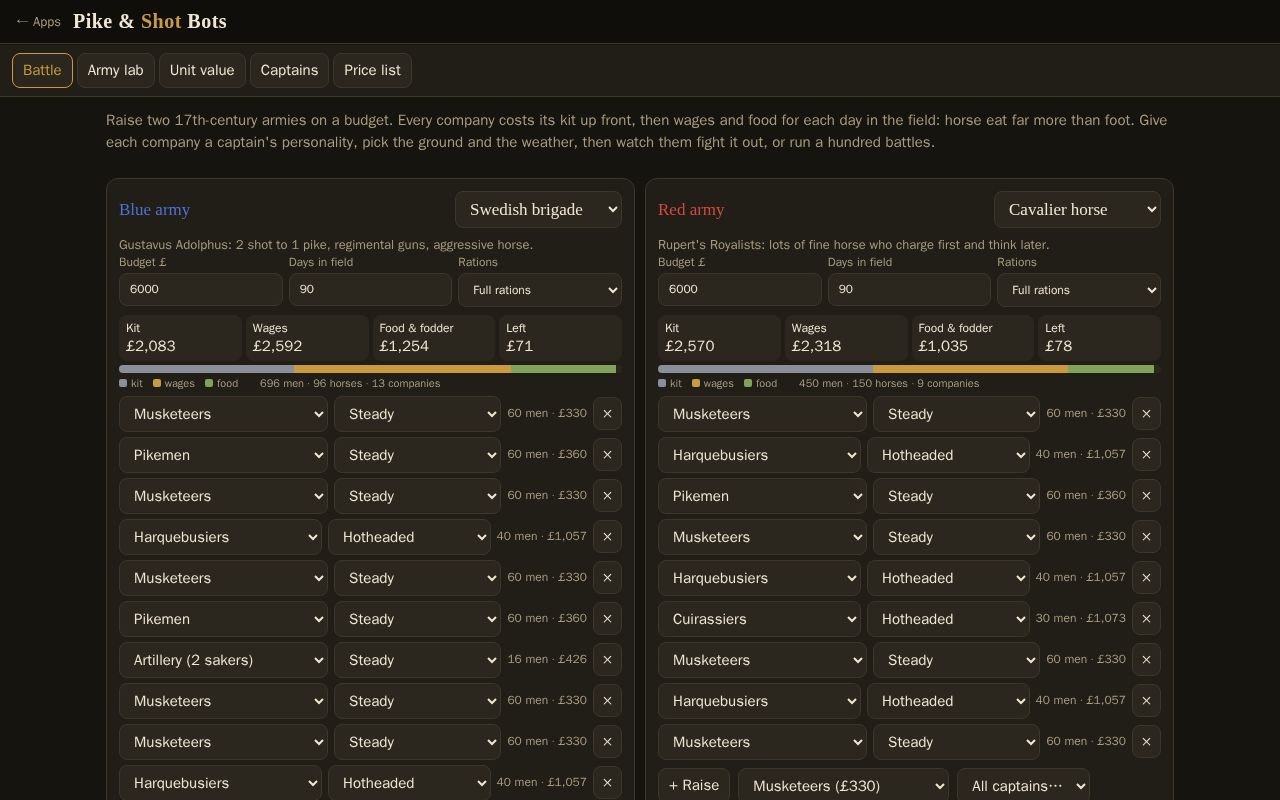Change captain of Blue Artillery company
Image resolution: width=1280 pixels, height=800 pixels.
[417, 660]
